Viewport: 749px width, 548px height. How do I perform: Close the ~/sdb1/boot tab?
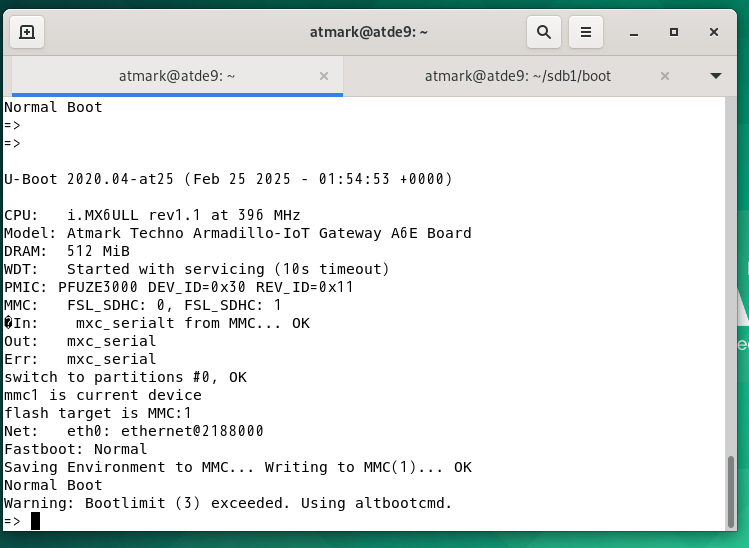664,76
